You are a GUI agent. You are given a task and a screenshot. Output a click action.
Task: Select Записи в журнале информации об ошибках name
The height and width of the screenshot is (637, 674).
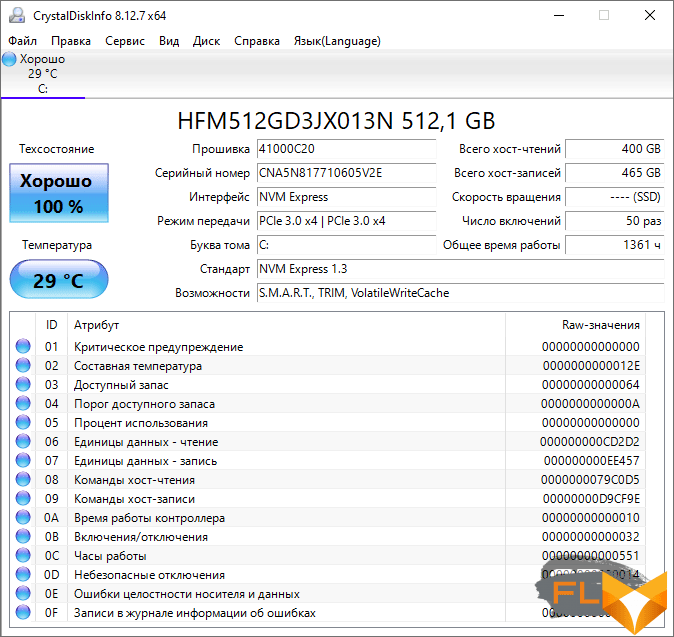(x=195, y=613)
